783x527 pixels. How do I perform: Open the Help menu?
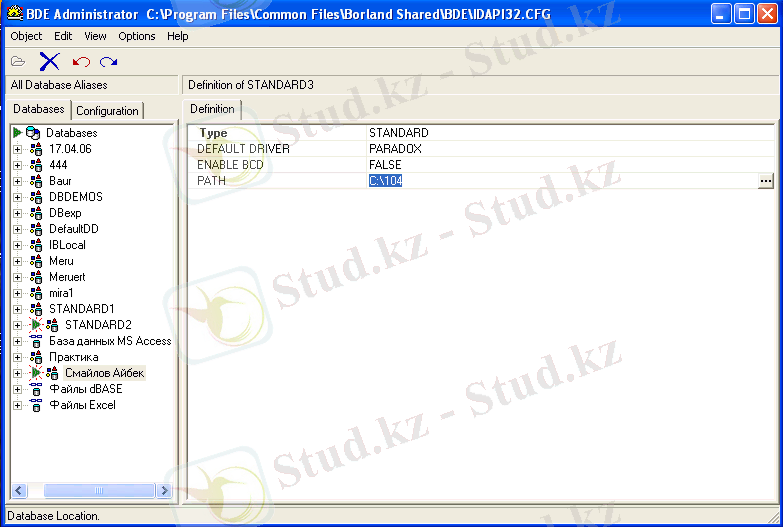[178, 36]
